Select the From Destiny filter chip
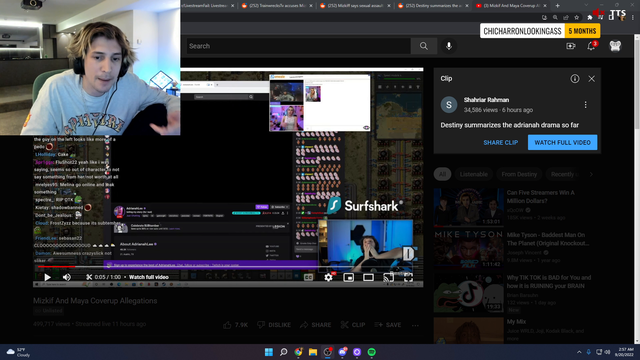Screen dimensions: 640x360 coord(519,174)
